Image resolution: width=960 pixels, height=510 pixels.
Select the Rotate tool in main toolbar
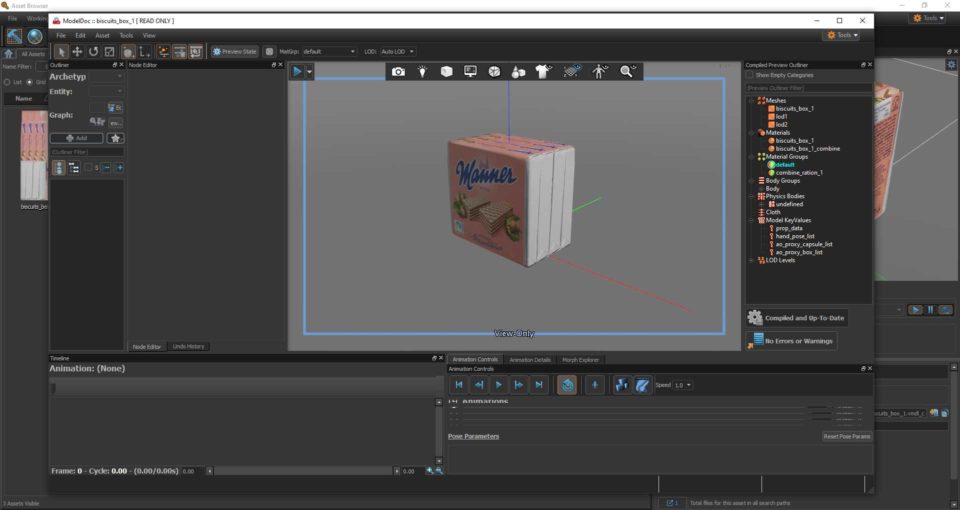pos(93,51)
